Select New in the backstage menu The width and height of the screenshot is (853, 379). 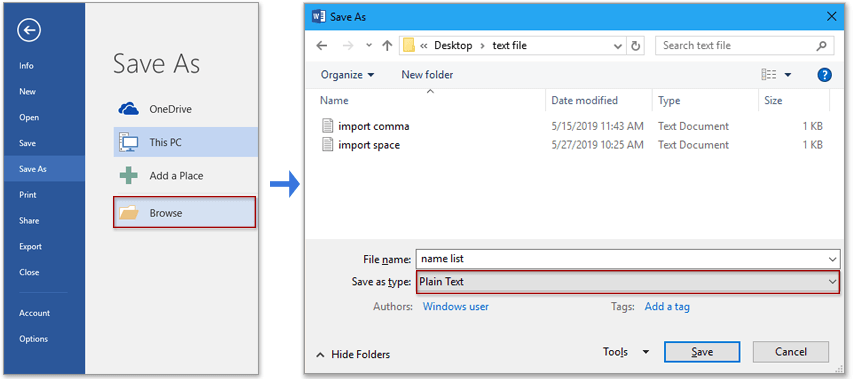click(x=27, y=91)
